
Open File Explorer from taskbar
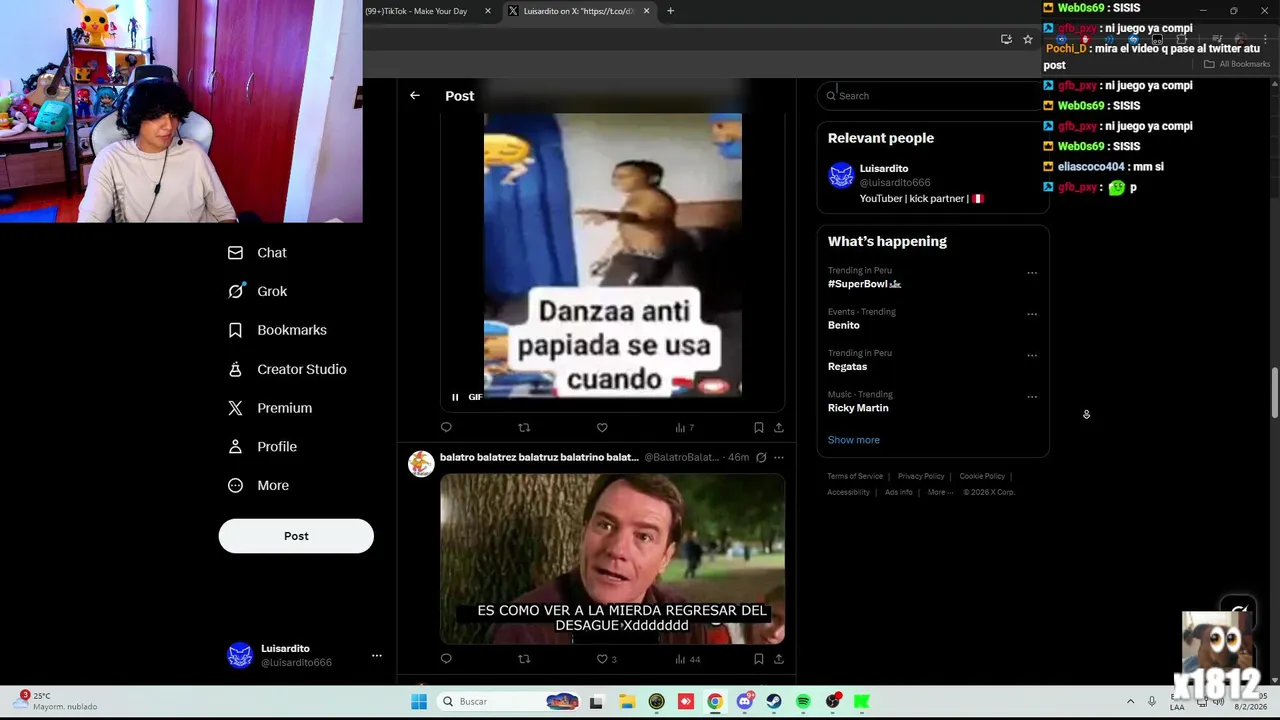[x=626, y=702]
